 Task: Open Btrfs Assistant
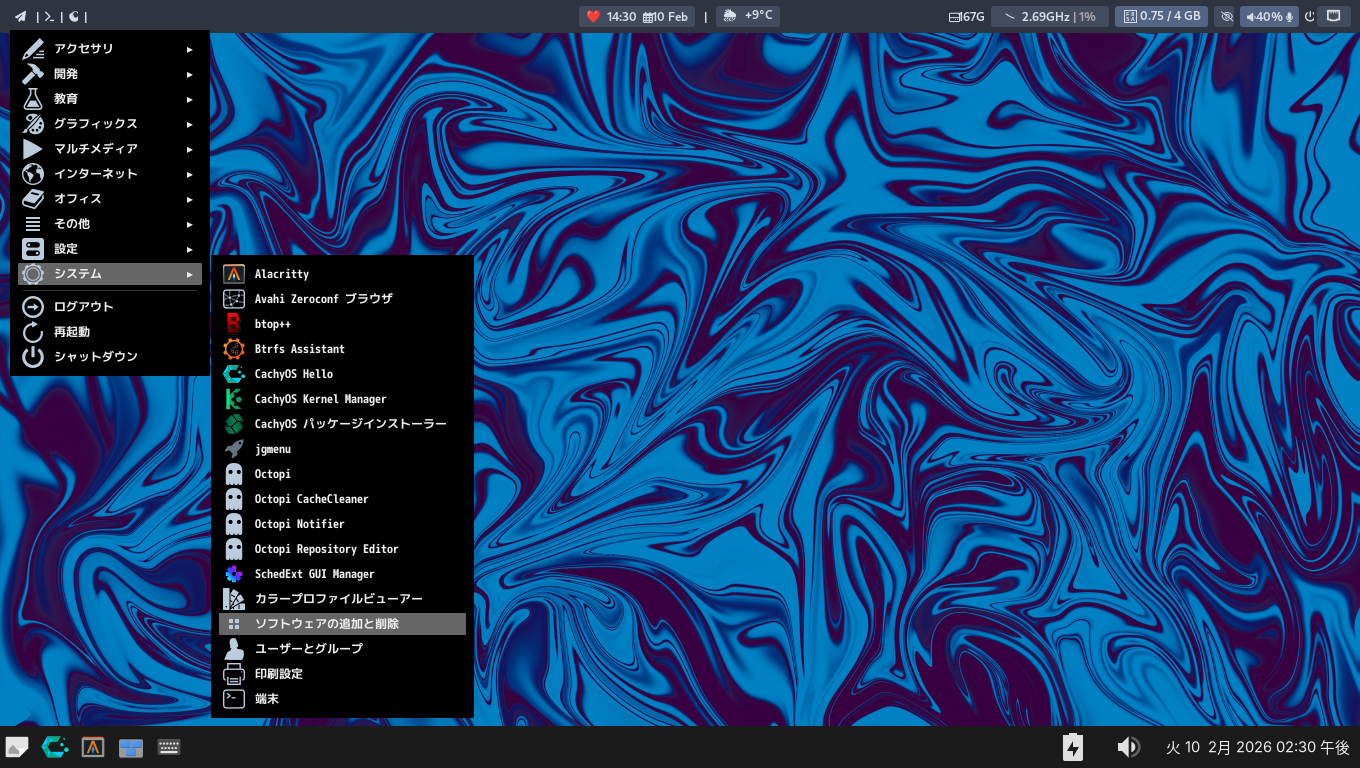coord(299,349)
